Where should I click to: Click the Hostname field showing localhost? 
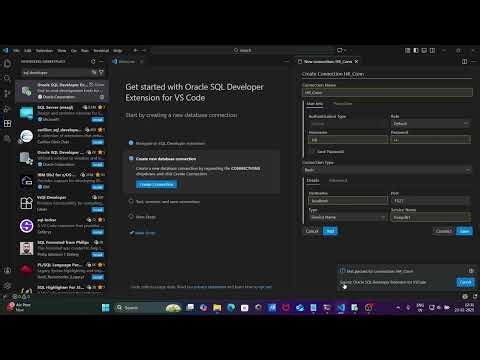[348, 201]
